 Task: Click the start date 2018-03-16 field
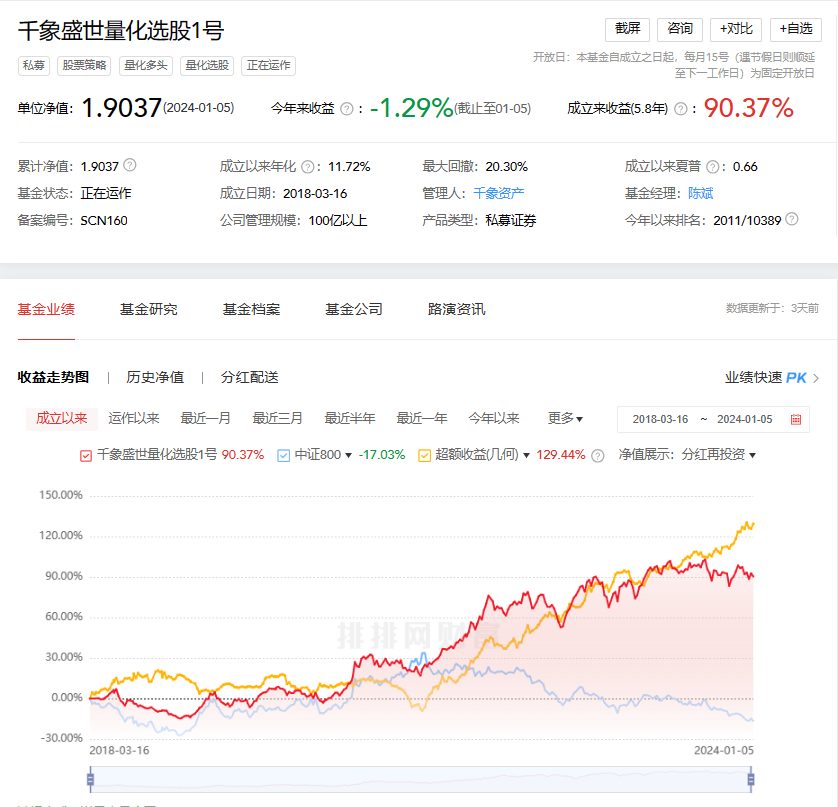(660, 420)
